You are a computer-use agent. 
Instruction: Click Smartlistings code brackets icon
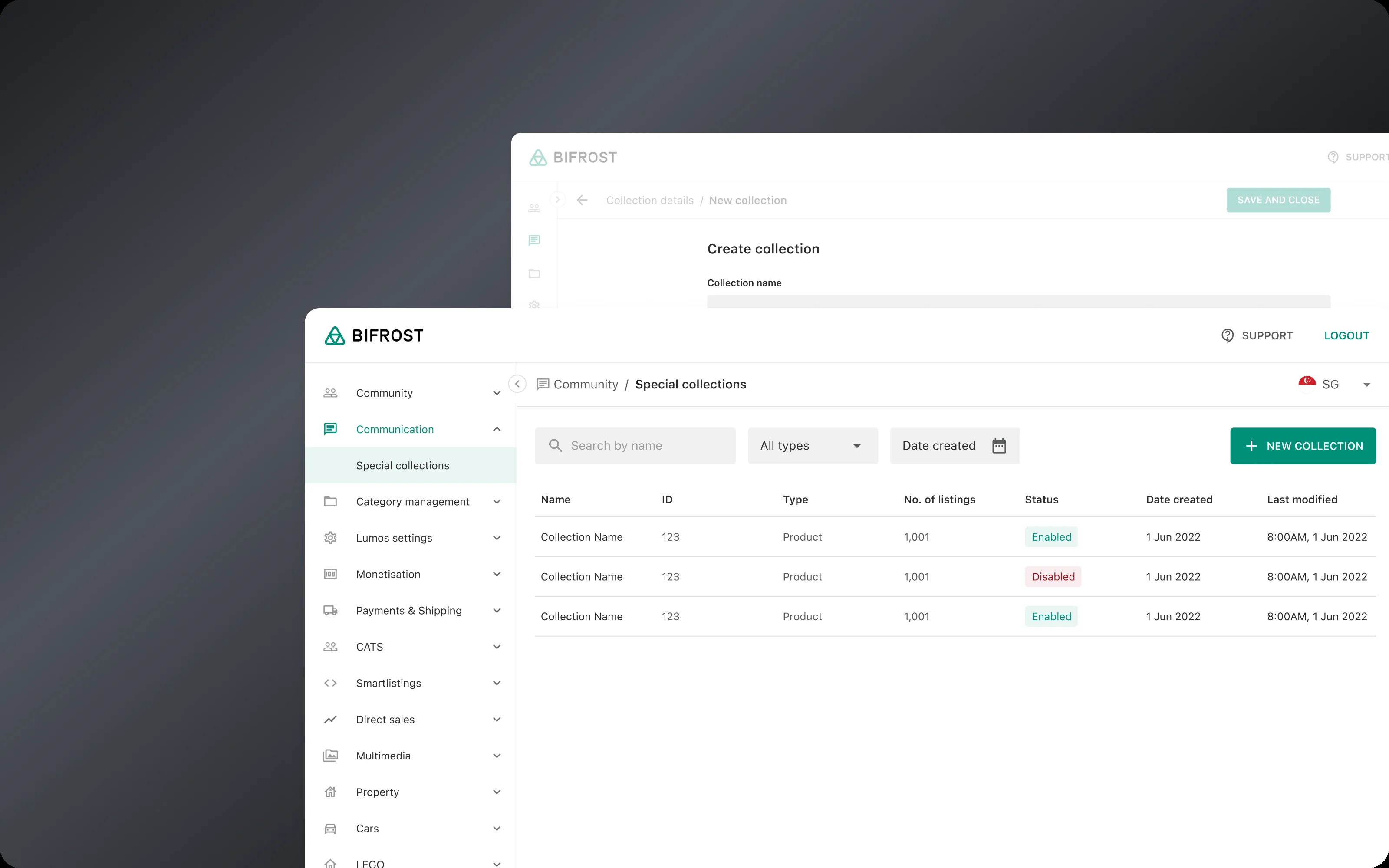(331, 683)
